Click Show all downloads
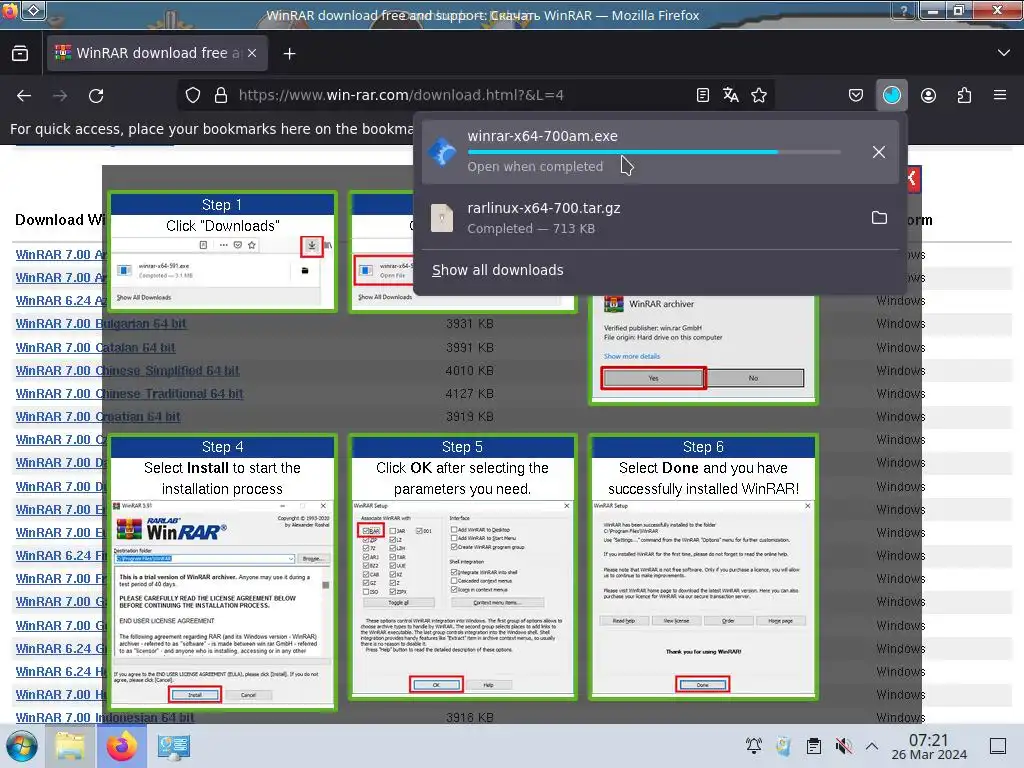Viewport: 1024px width, 768px height. tap(498, 270)
